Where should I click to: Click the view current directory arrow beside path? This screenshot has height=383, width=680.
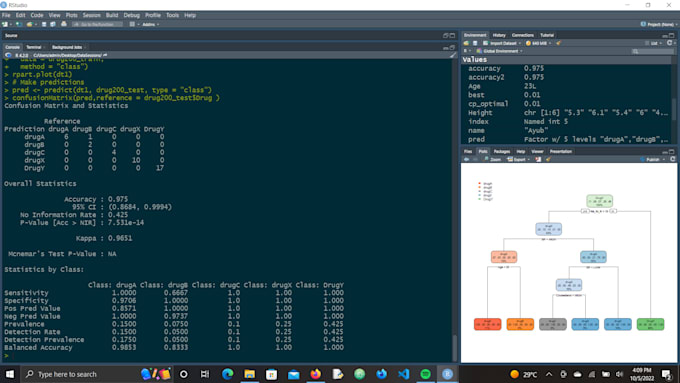point(105,55)
